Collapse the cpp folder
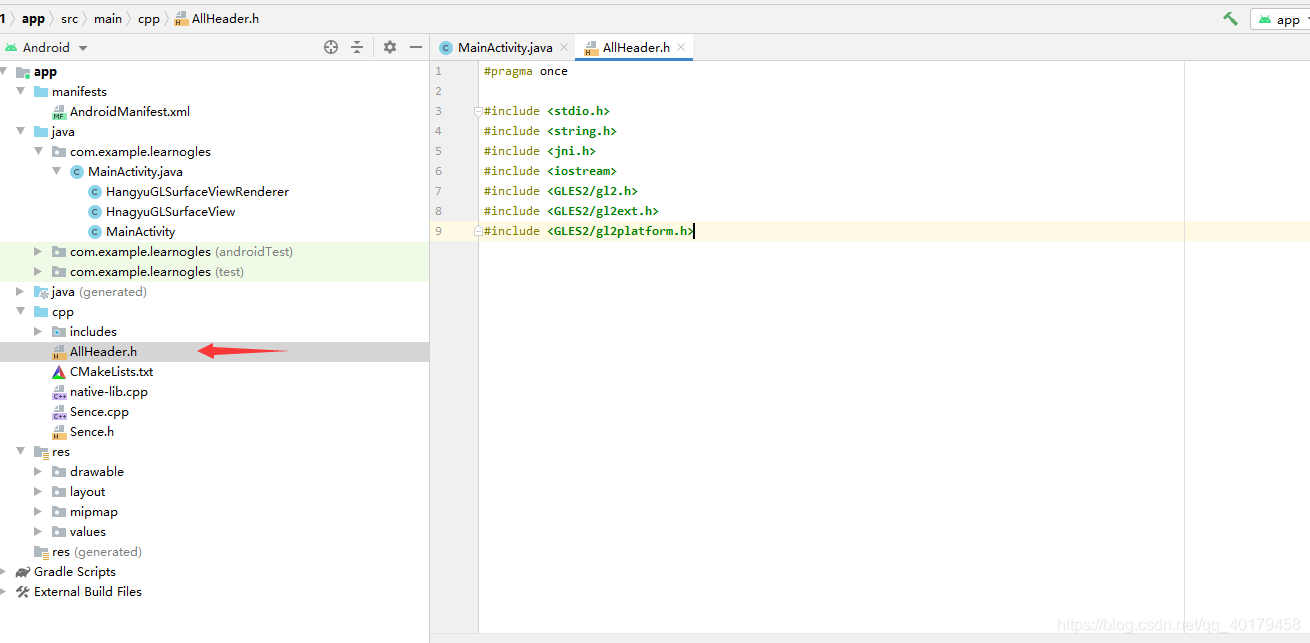The image size is (1310, 643). pyautogui.click(x=21, y=311)
